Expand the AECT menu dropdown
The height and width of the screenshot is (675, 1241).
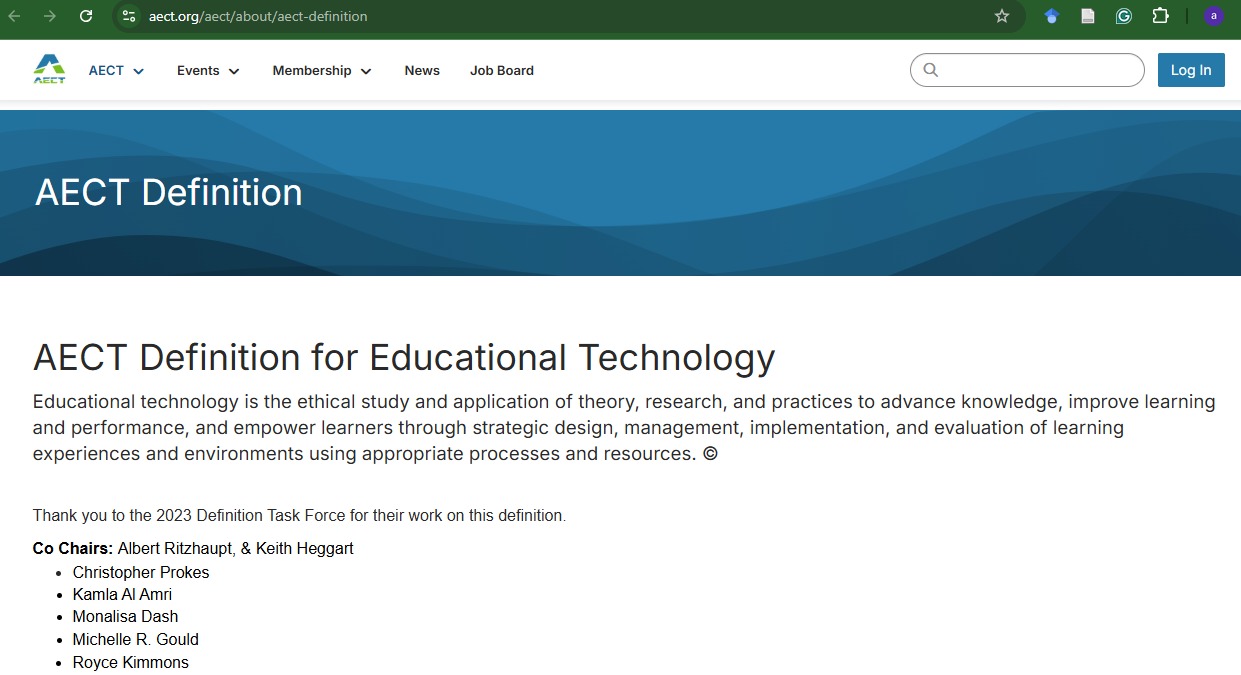(x=117, y=71)
